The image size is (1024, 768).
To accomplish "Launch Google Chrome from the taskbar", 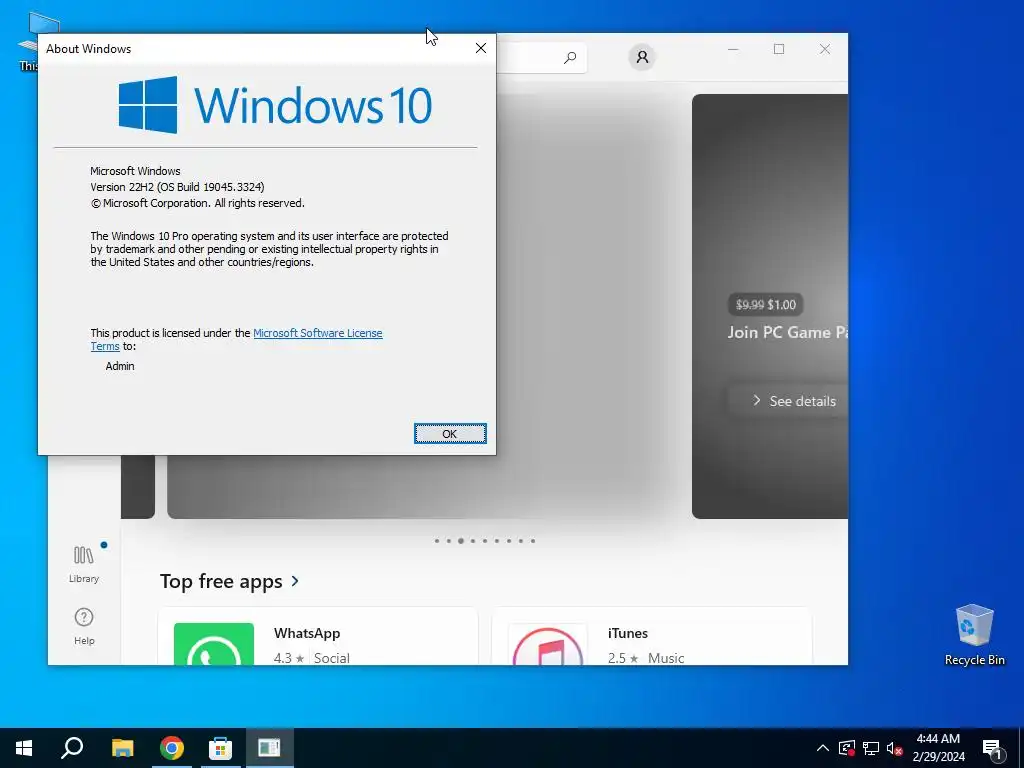I will pyautogui.click(x=172, y=748).
